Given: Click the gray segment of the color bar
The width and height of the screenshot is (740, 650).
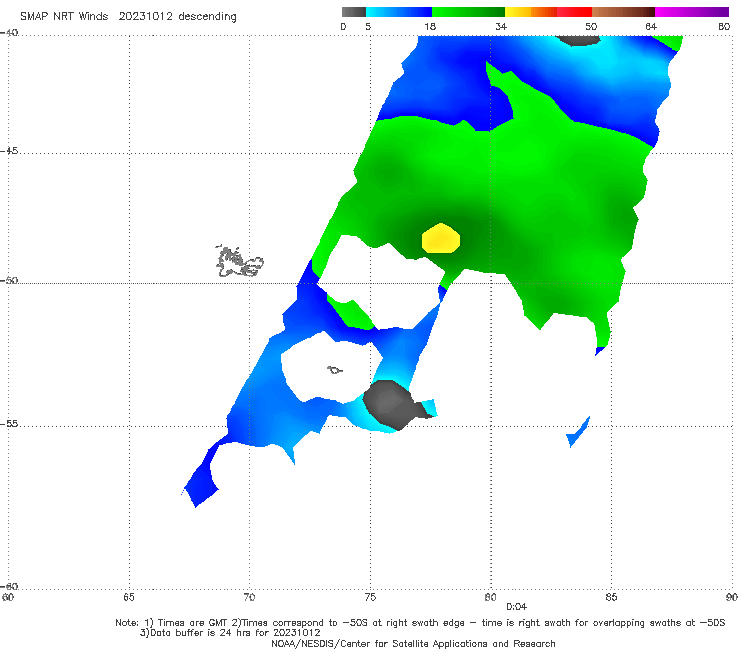Looking at the screenshot, I should pyautogui.click(x=354, y=12).
